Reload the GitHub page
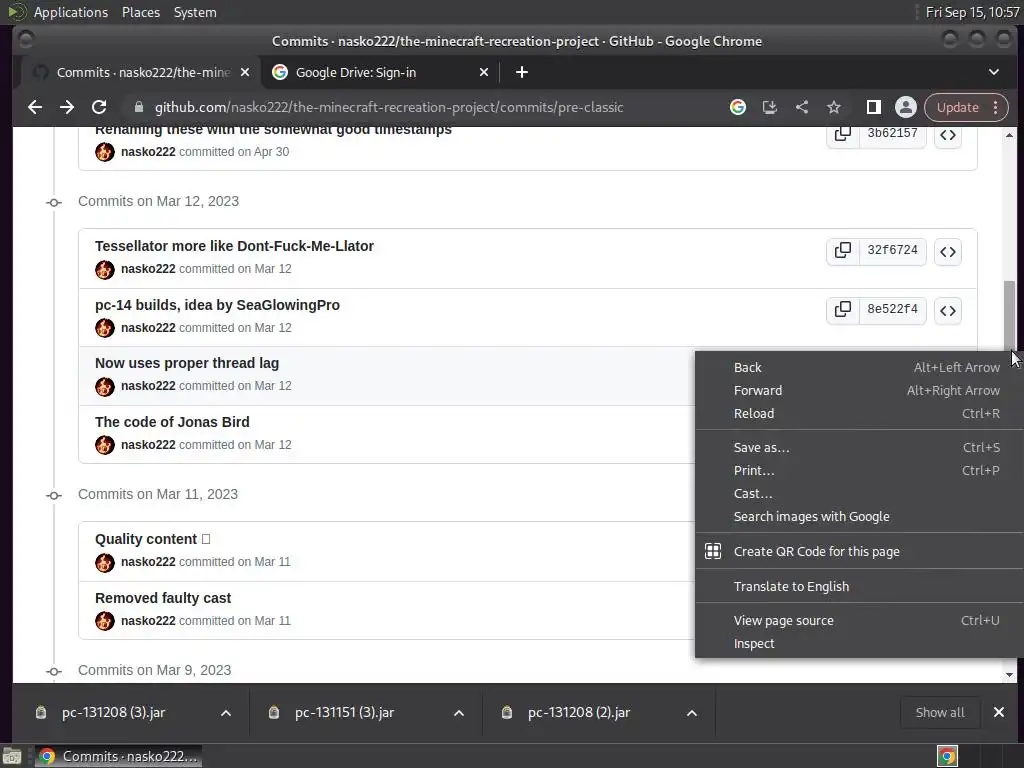Image resolution: width=1024 pixels, height=768 pixels. pyautogui.click(x=99, y=107)
